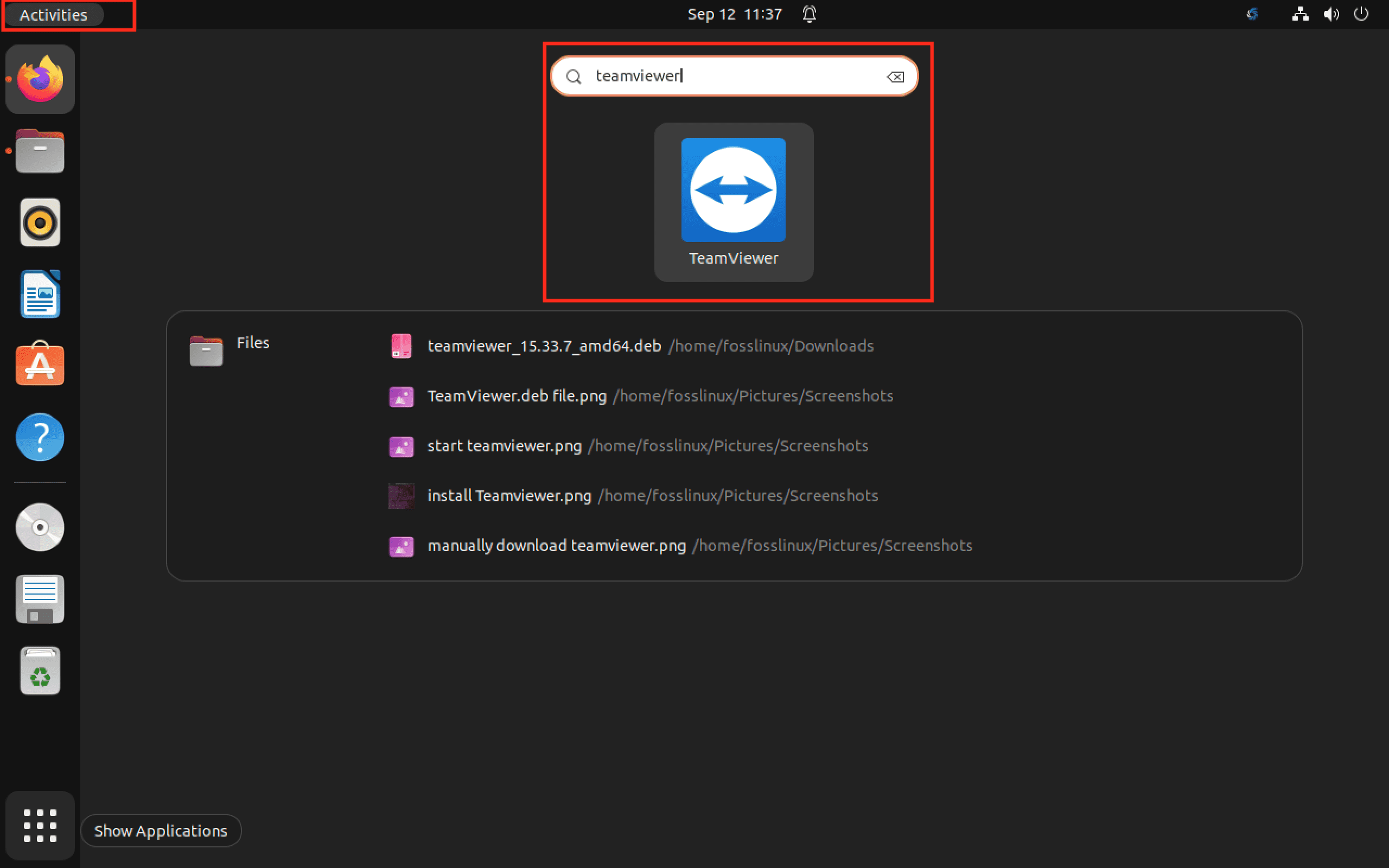Open the Show Applications grid icon

39,826
